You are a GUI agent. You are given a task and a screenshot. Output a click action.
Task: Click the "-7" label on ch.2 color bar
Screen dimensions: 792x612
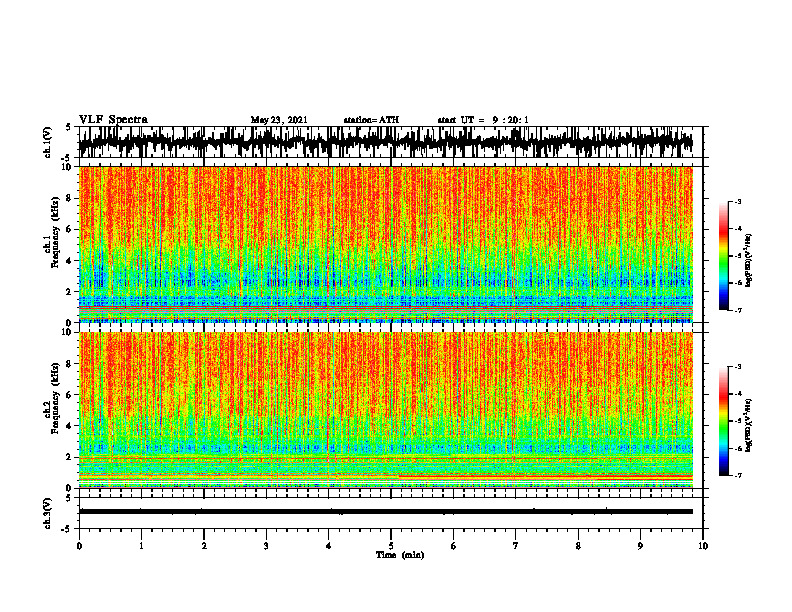pyautogui.click(x=738, y=475)
